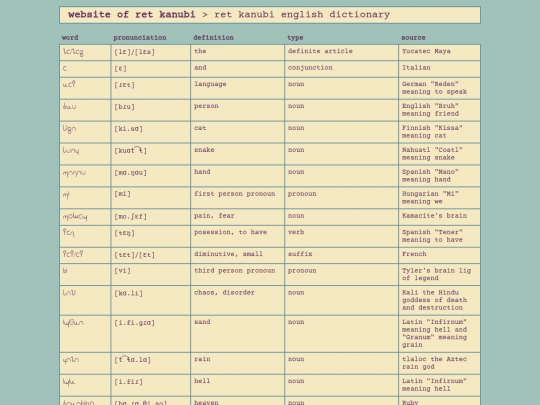Select the pronunciation cell '[kɑ.li]'
Viewport: 540px width, 405px height.
point(150,300)
